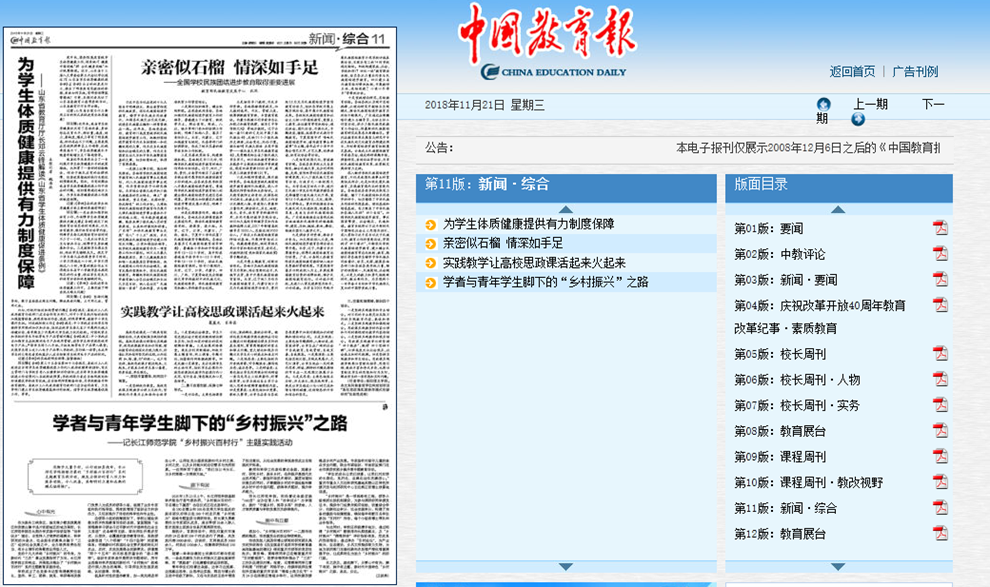The width and height of the screenshot is (990, 587).
Task: Go to 上一期 issue
Action: 871,104
